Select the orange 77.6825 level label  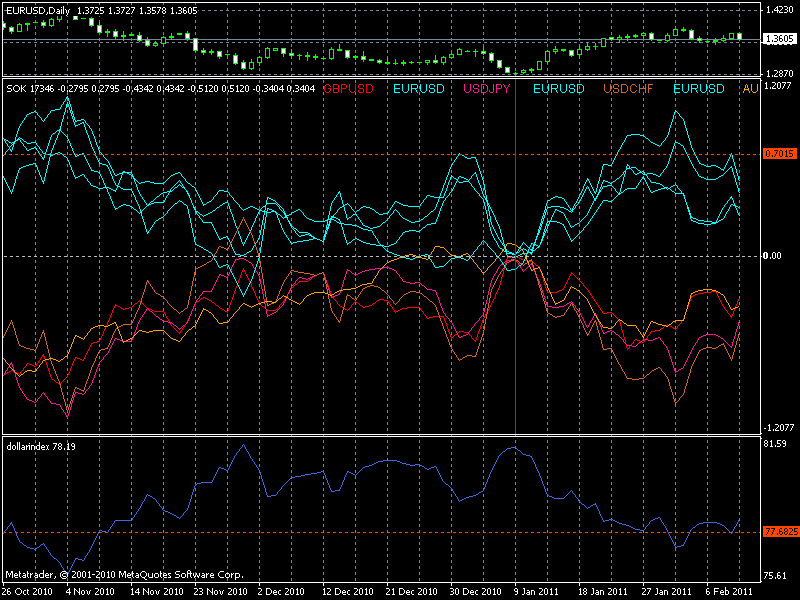point(781,532)
